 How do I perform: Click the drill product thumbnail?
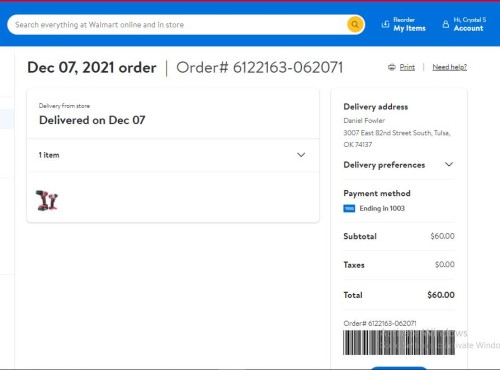click(x=47, y=200)
